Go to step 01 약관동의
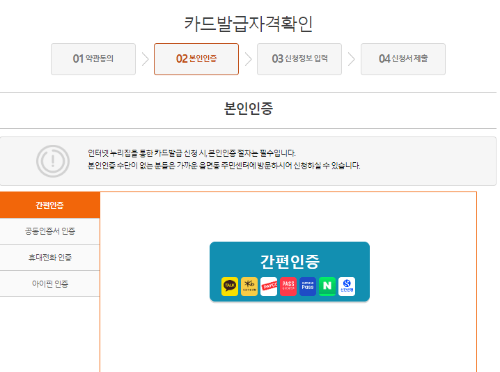The height and width of the screenshot is (372, 500). pos(93,59)
